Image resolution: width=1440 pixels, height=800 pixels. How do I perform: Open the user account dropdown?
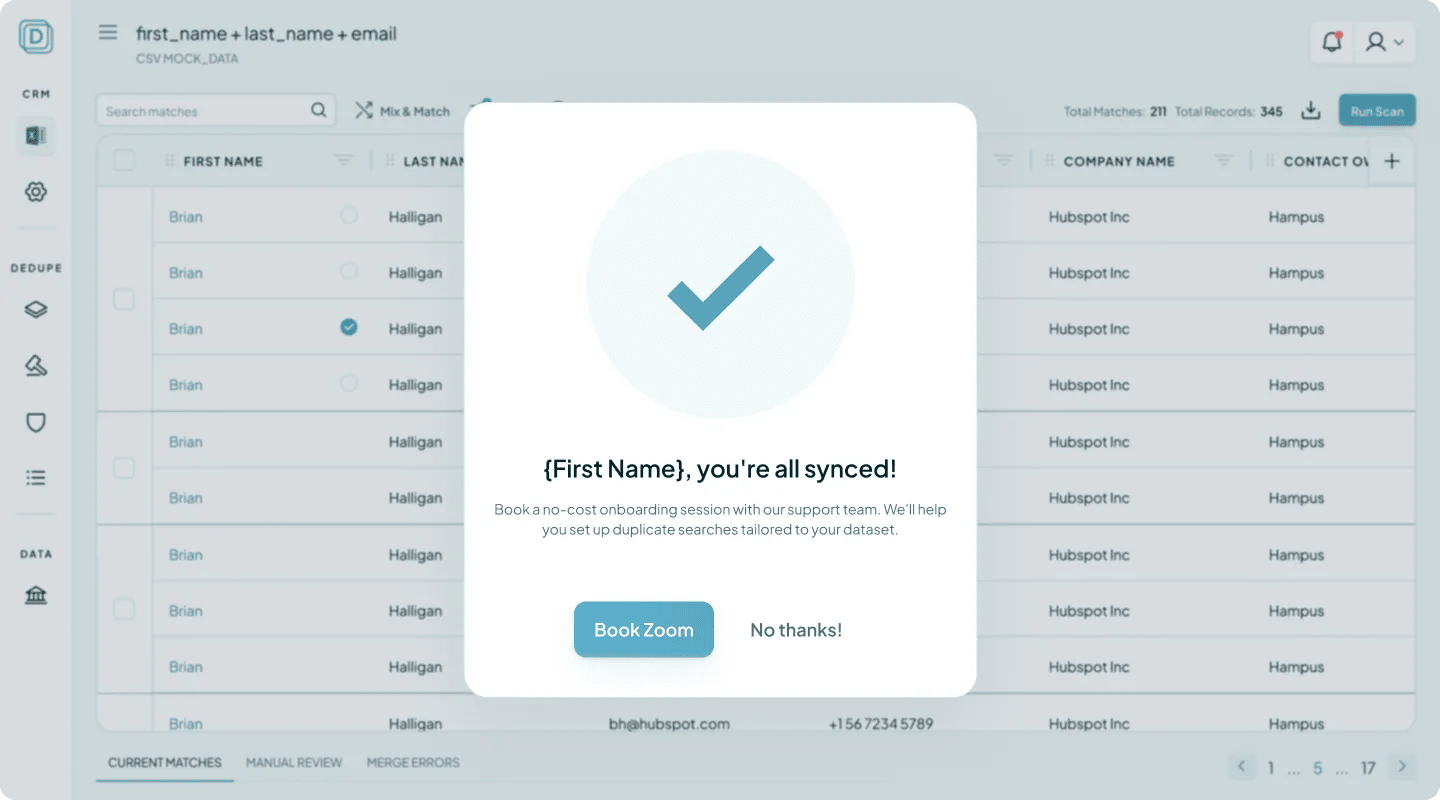click(1385, 42)
